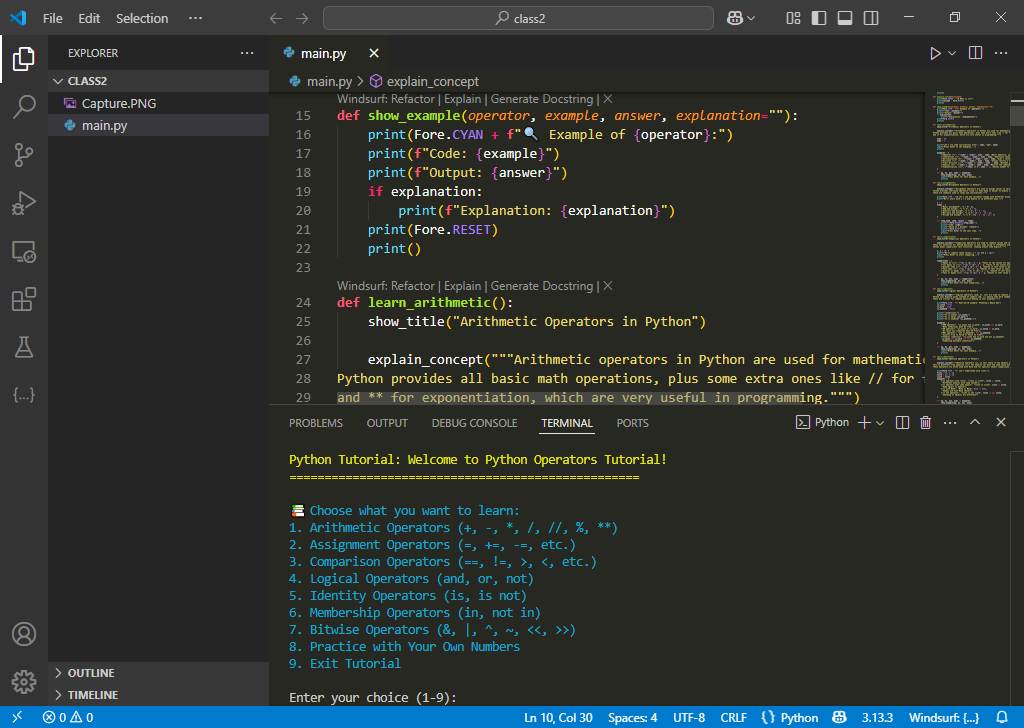Viewport: 1024px width, 728px height.
Task: Open the Search view
Action: 24,106
